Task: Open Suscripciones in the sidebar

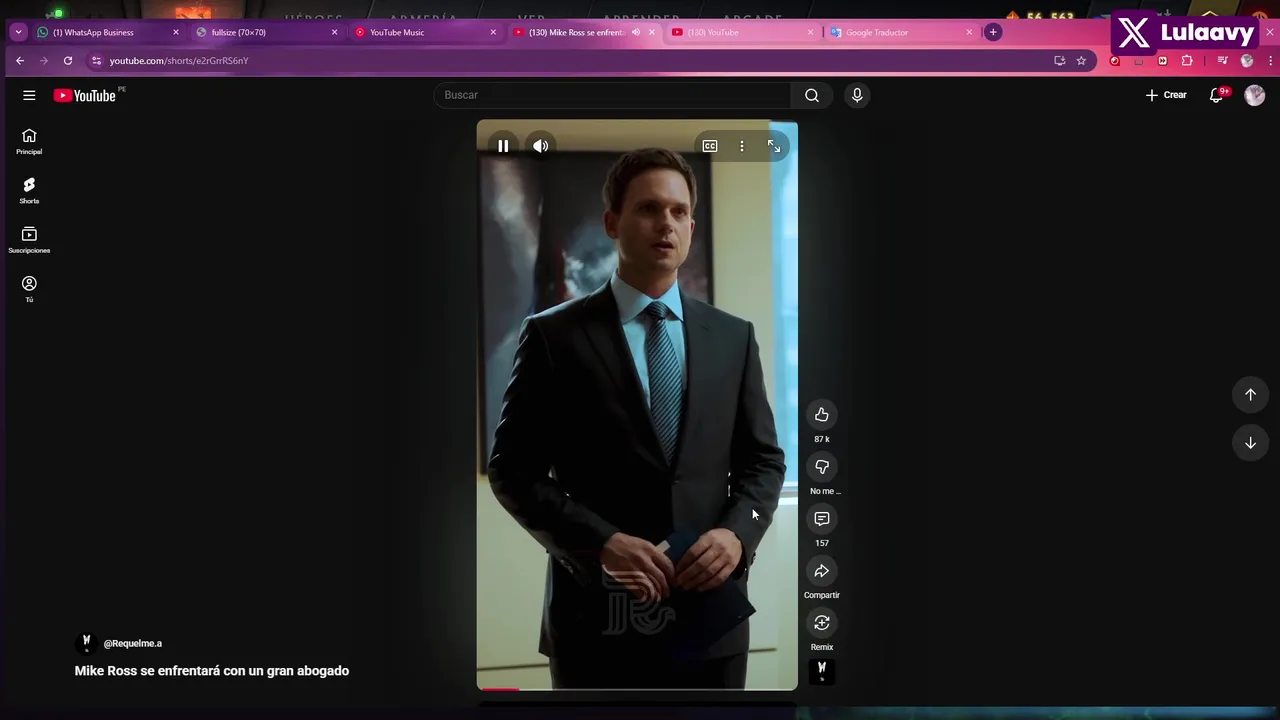Action: click(29, 240)
